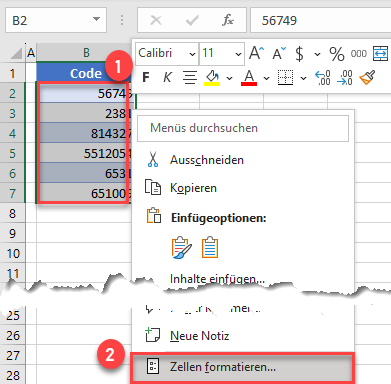This screenshot has height=384, width=391.
Task: Apply red font color A
Action: coord(249,78)
